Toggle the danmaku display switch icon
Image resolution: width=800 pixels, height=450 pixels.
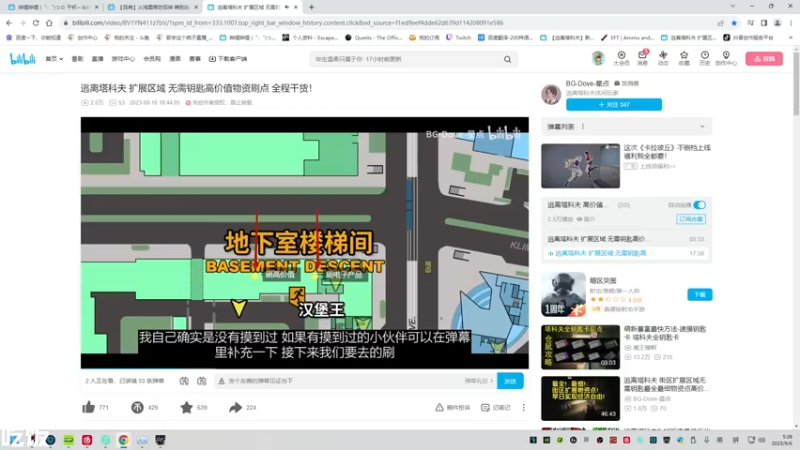click(184, 381)
